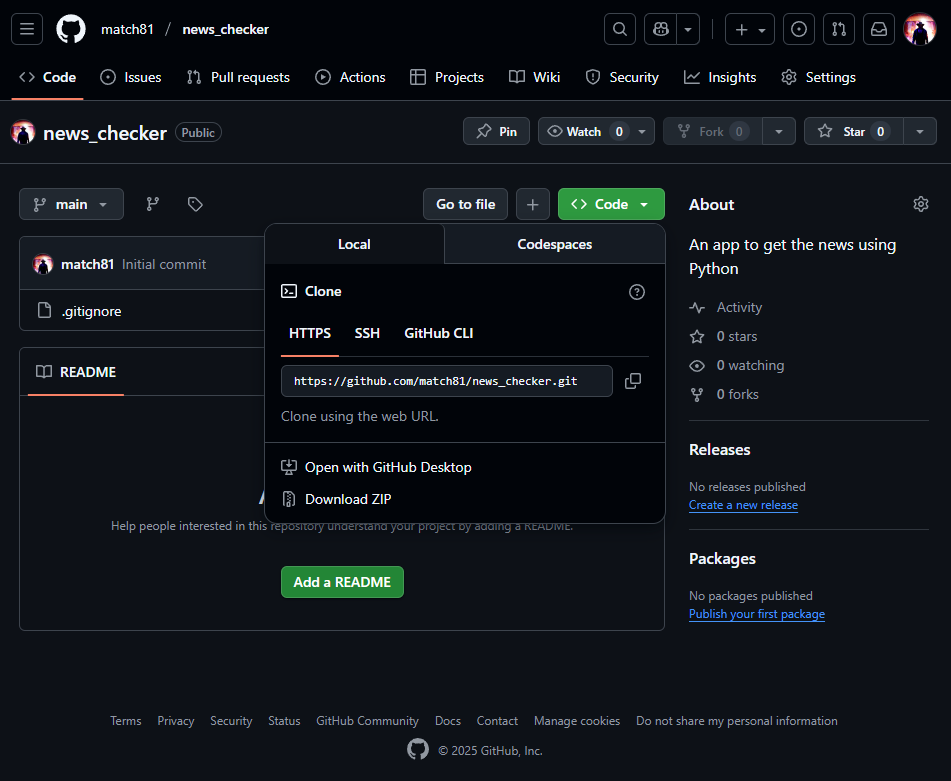The width and height of the screenshot is (951, 781).
Task: Open the user avatar menu
Action: click(919, 29)
